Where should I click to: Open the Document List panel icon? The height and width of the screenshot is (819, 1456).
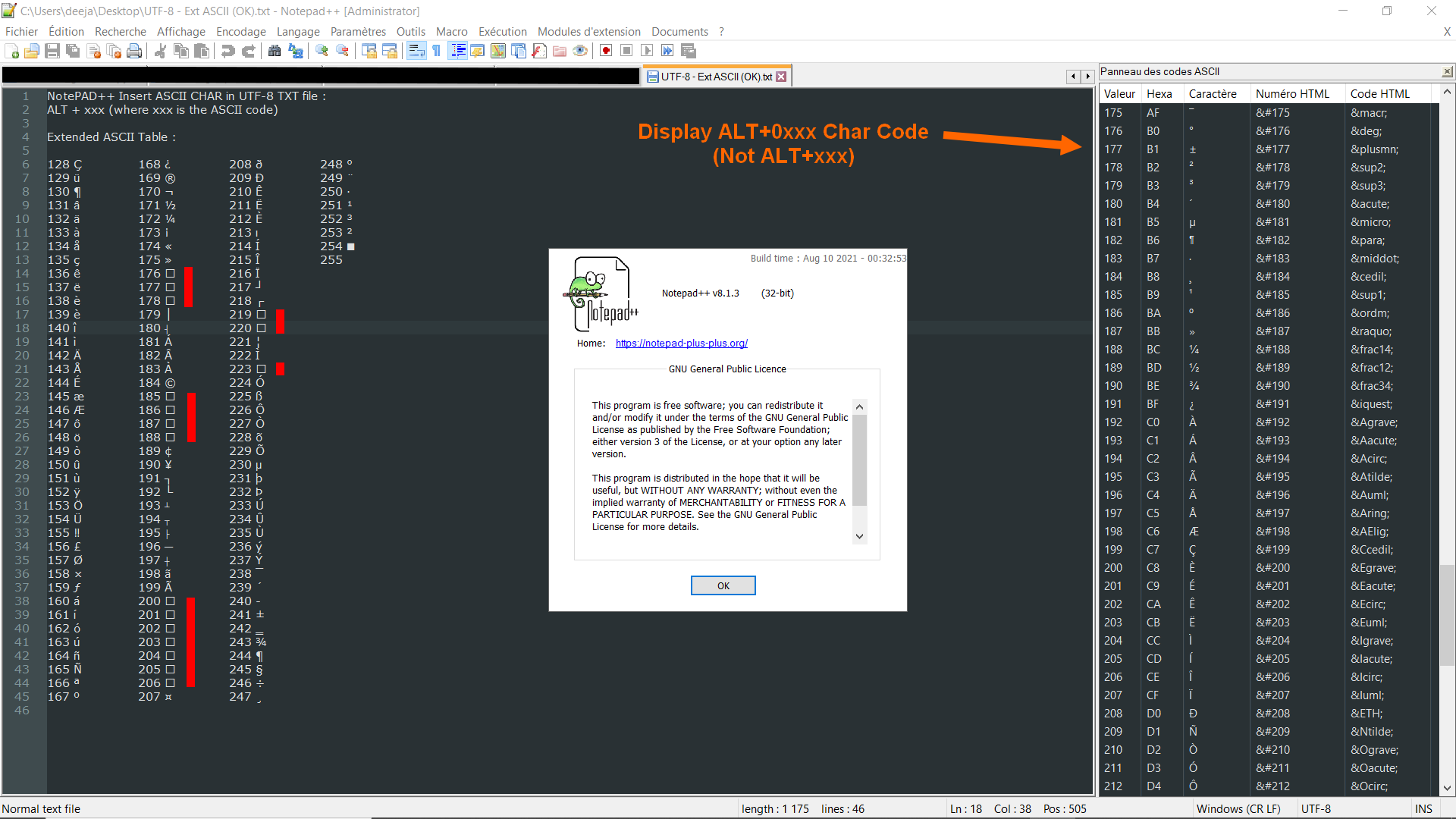[x=519, y=51]
